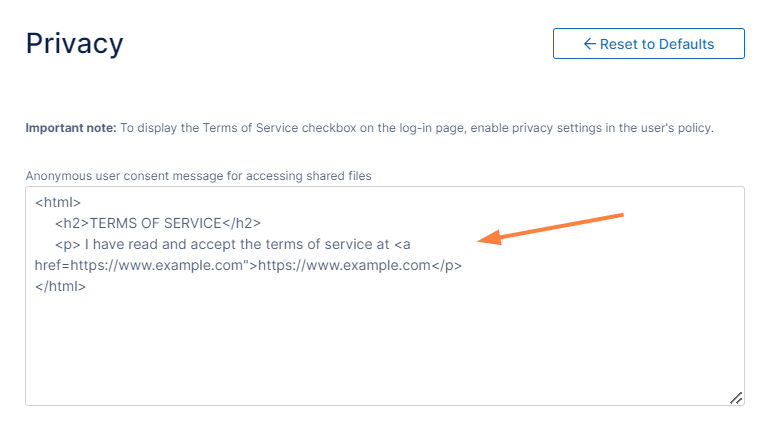This screenshot has height=427, width=776.
Task: Click the "<a" tag at end of third line
Action: (x=402, y=245)
